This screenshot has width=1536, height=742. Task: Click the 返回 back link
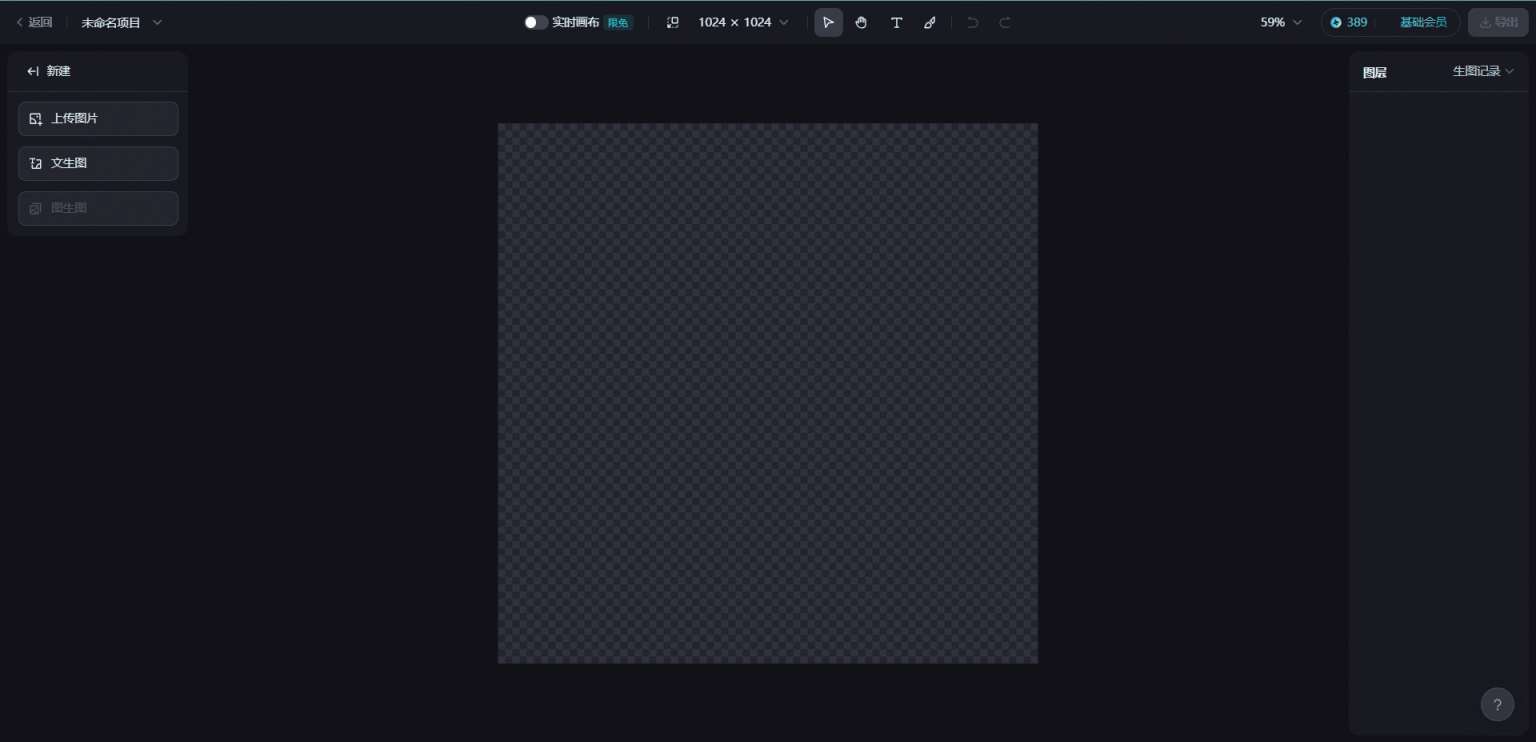point(34,22)
